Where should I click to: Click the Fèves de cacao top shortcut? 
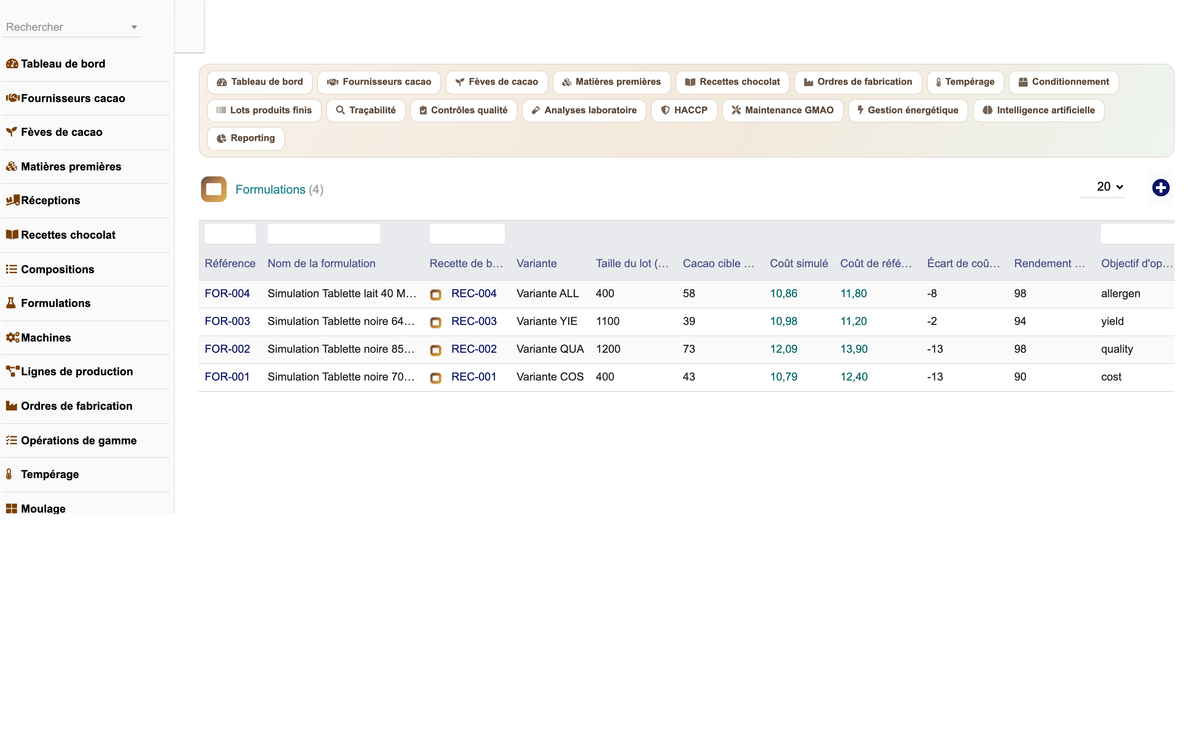497,82
